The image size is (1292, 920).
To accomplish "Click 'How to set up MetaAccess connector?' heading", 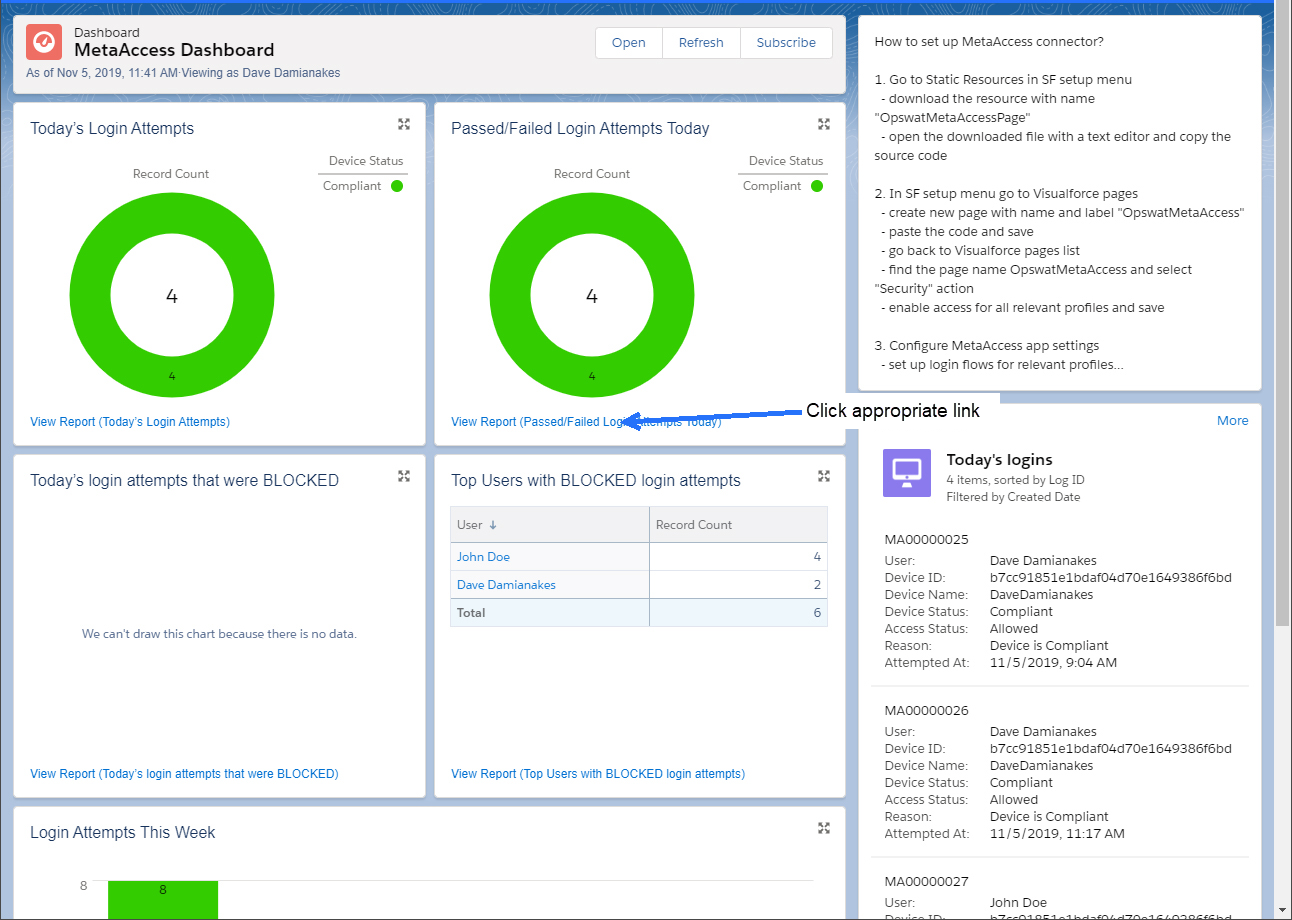I will pos(989,42).
